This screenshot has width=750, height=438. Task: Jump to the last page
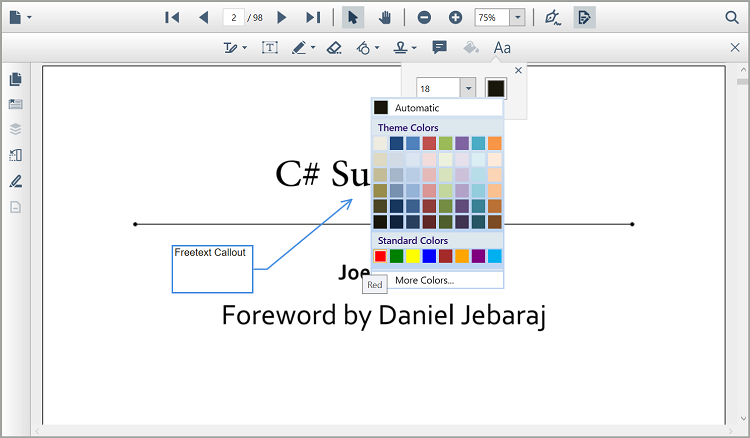click(313, 18)
